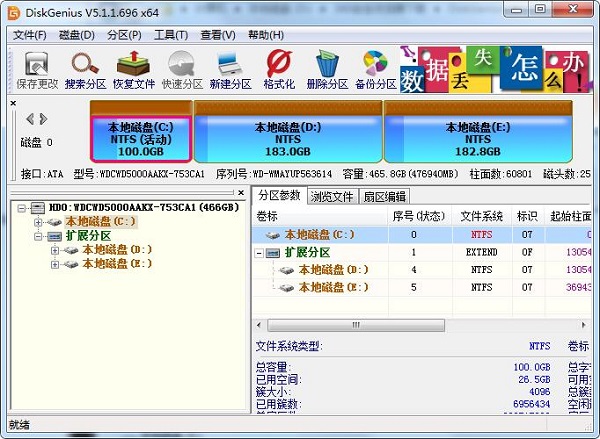This screenshot has width=600, height=439.
Task: Select the 本地磁盘 (E:) row in partition table
Action: (422, 287)
